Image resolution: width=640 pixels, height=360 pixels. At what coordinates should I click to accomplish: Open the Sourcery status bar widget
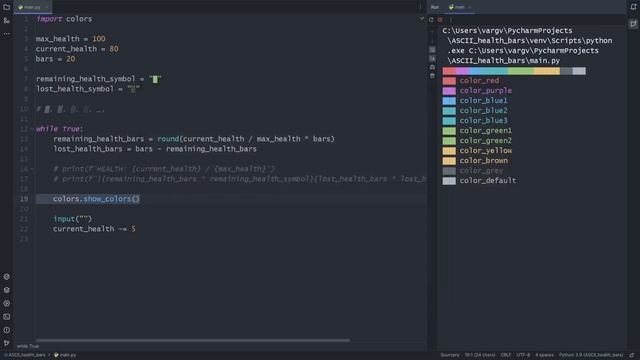(x=450, y=355)
